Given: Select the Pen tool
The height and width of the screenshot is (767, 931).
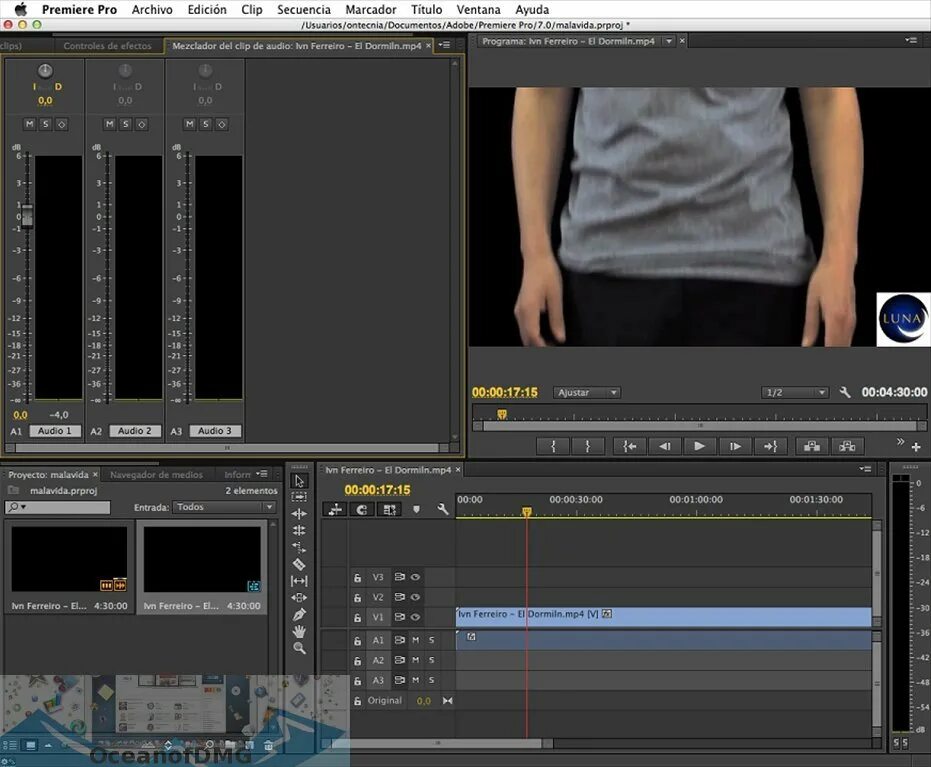Looking at the screenshot, I should (299, 614).
